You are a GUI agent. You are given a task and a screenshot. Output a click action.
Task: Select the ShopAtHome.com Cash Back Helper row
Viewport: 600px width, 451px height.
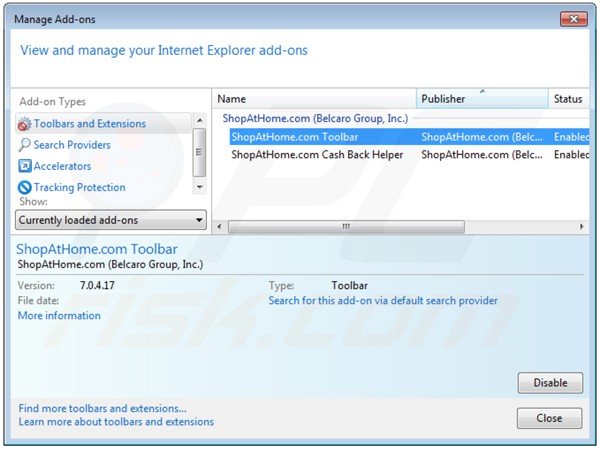409,155
